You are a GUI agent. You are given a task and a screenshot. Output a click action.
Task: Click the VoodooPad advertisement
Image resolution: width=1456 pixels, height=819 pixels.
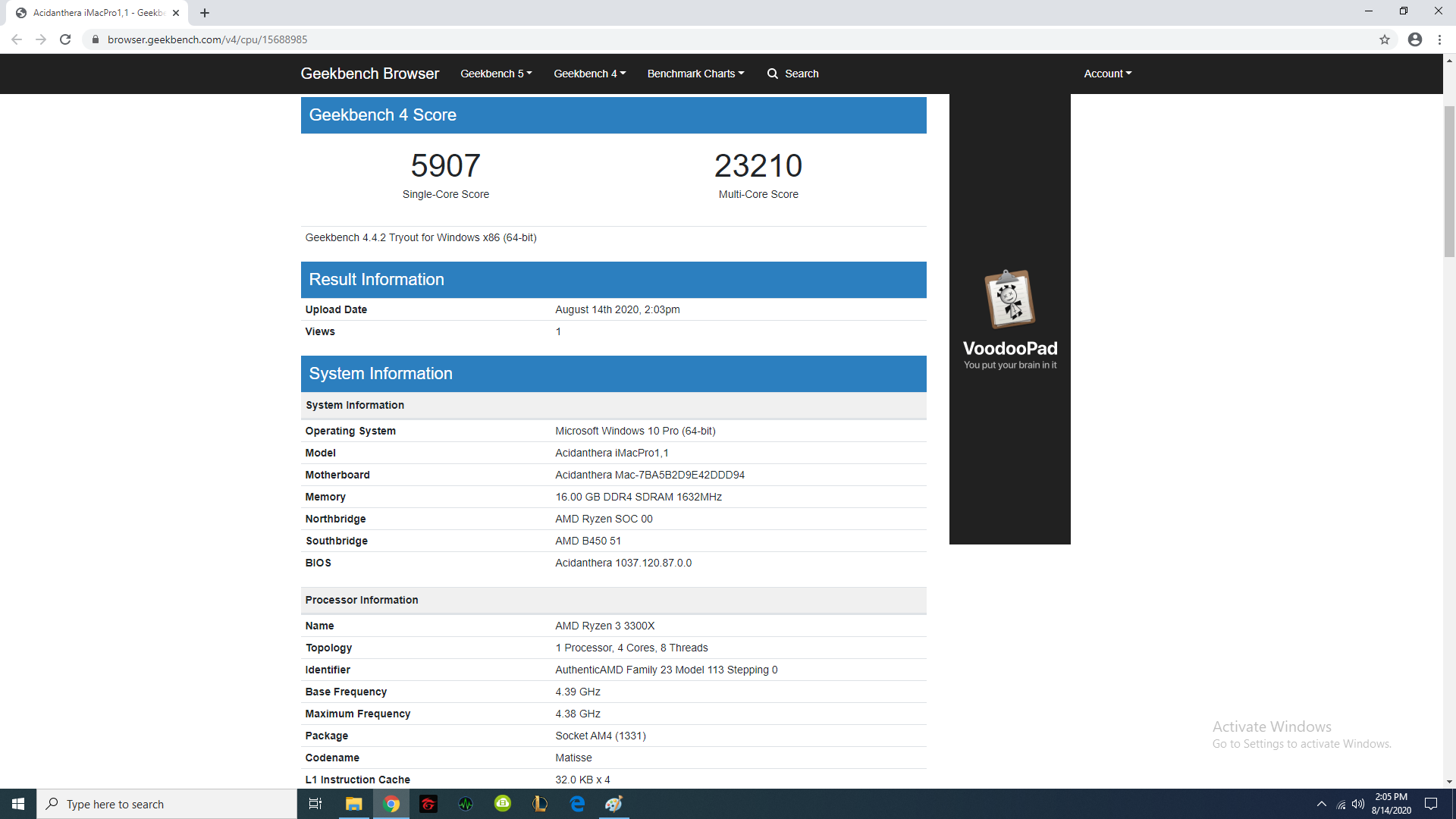[x=1009, y=318]
